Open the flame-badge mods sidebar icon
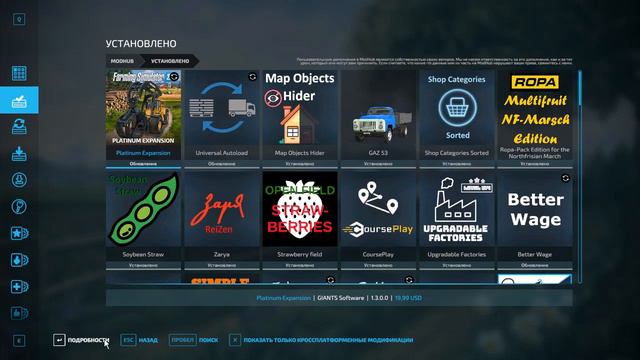Screen dimensions: 640x360 coord(19,260)
